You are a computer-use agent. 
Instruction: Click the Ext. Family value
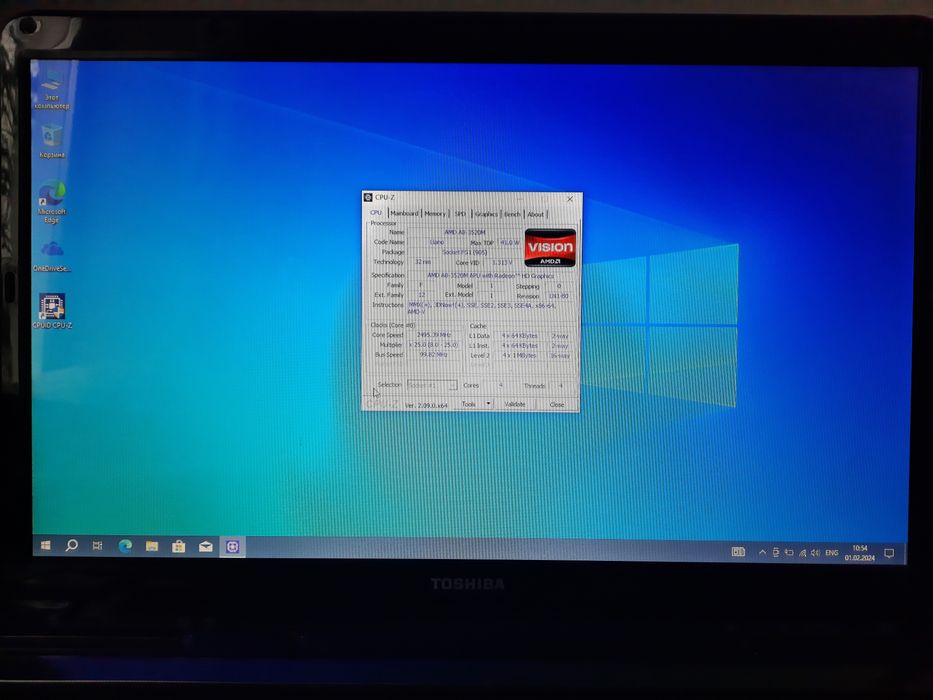click(x=422, y=295)
